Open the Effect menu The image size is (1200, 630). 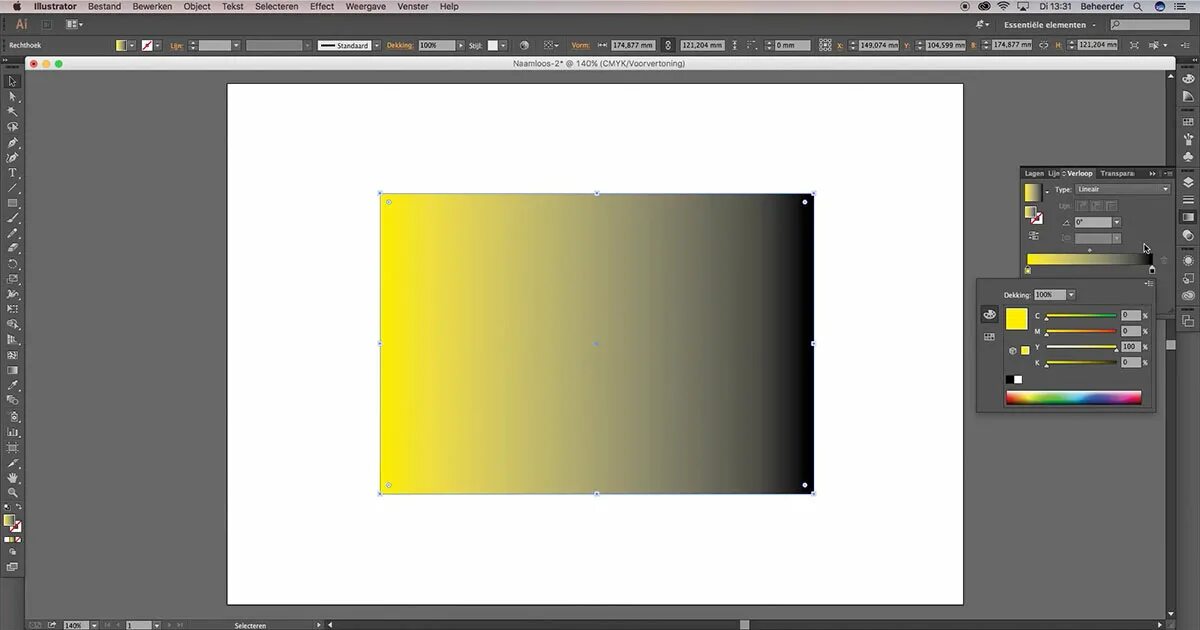(x=322, y=6)
